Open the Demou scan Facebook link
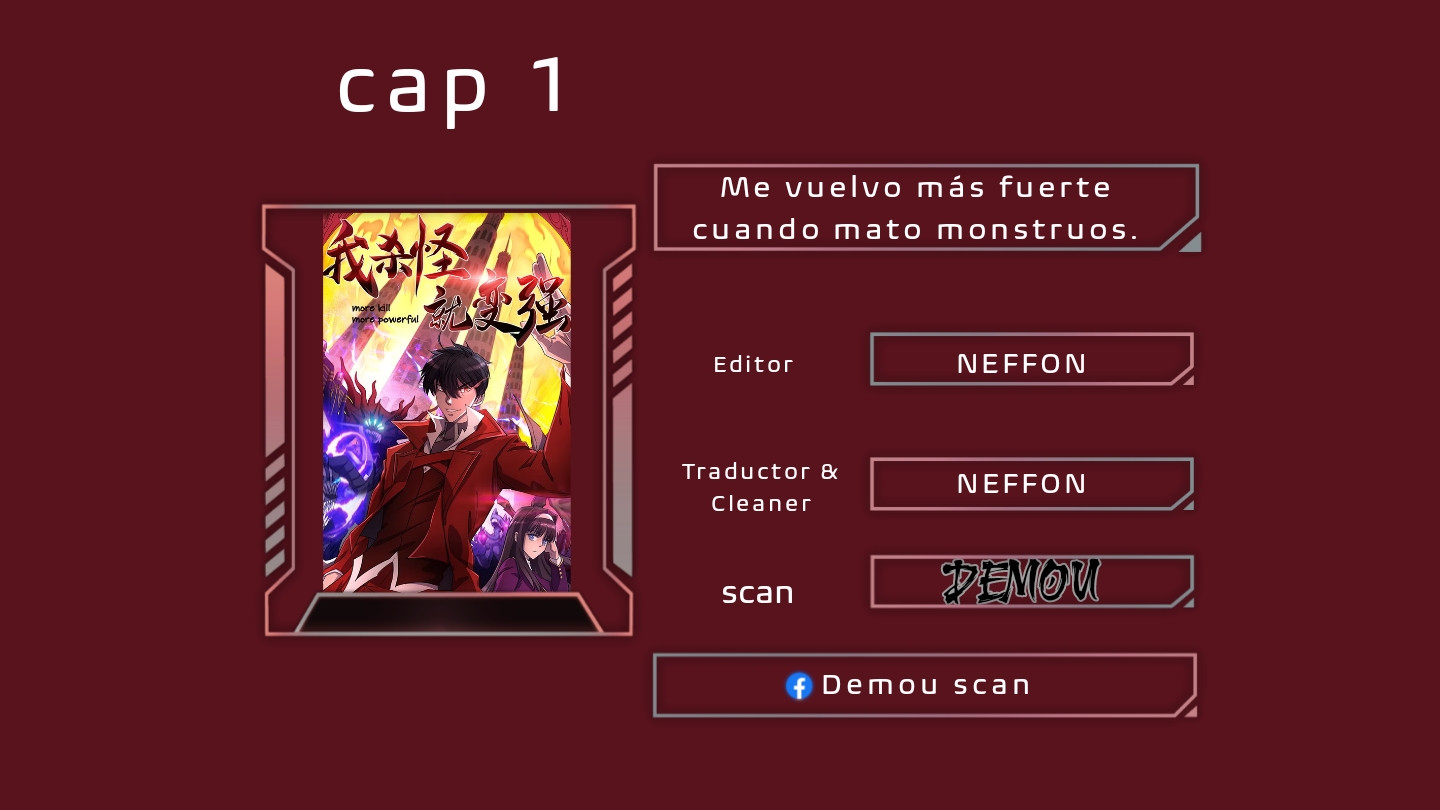Screen dimensions: 1440x810 point(925,685)
